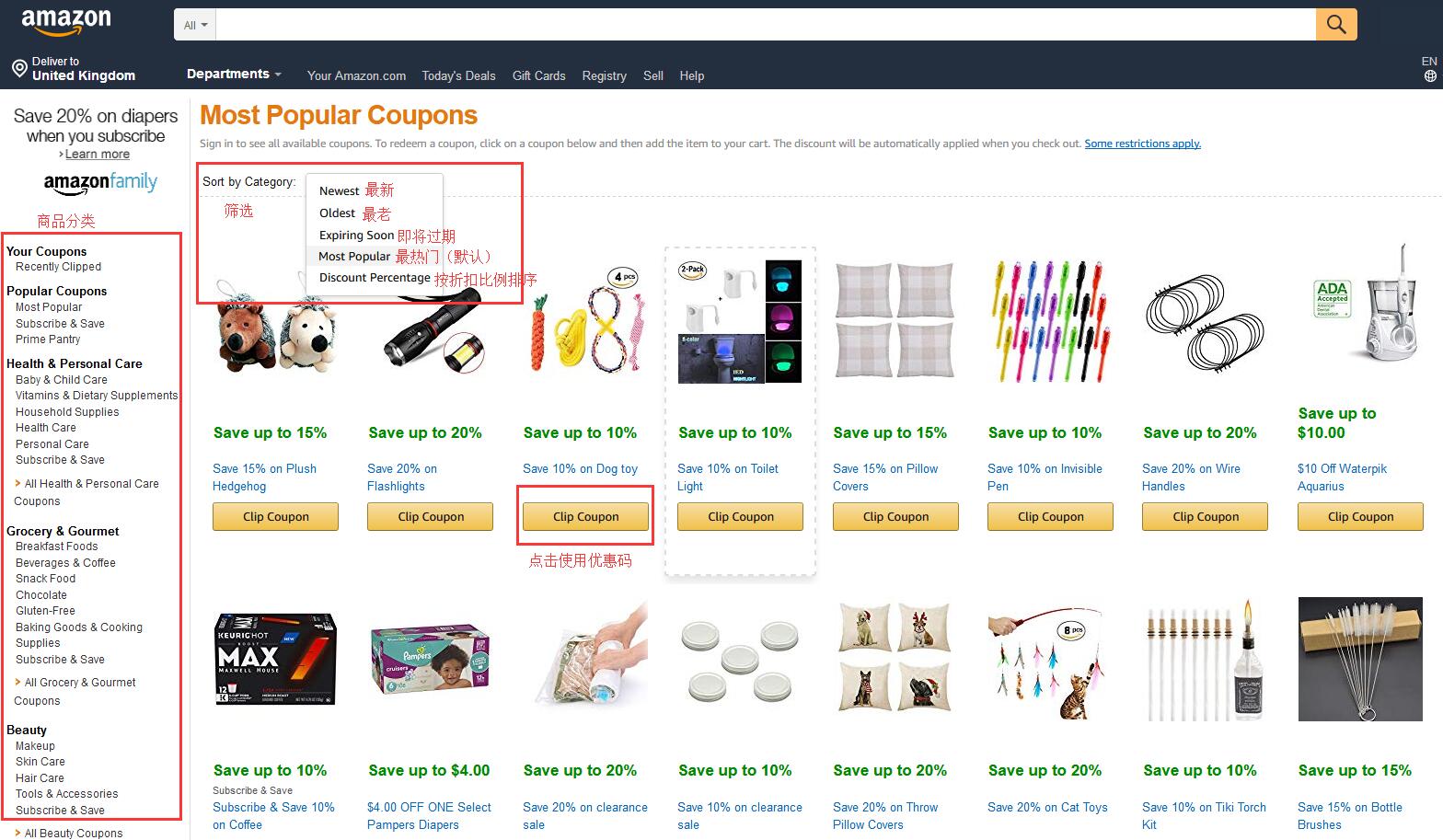
Task: Click the language globe icon
Action: point(1430,76)
